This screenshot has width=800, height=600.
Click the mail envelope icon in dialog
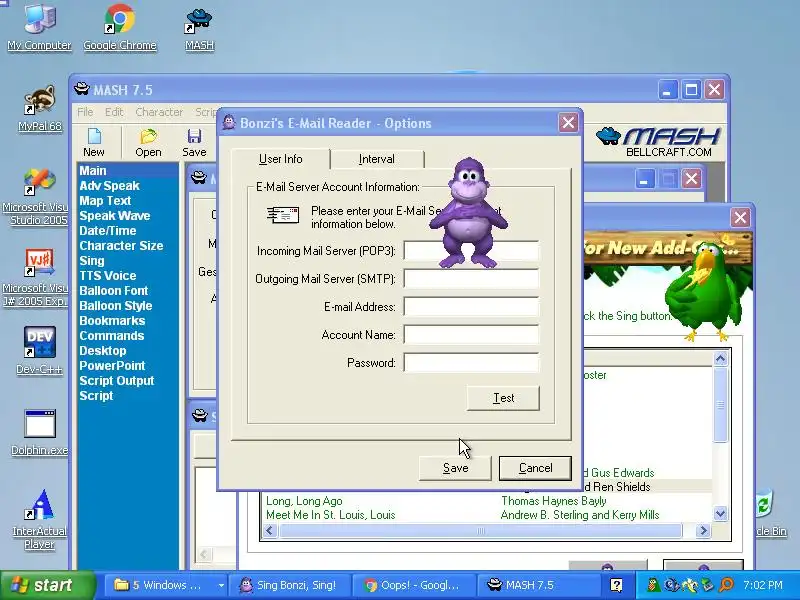[283, 215]
